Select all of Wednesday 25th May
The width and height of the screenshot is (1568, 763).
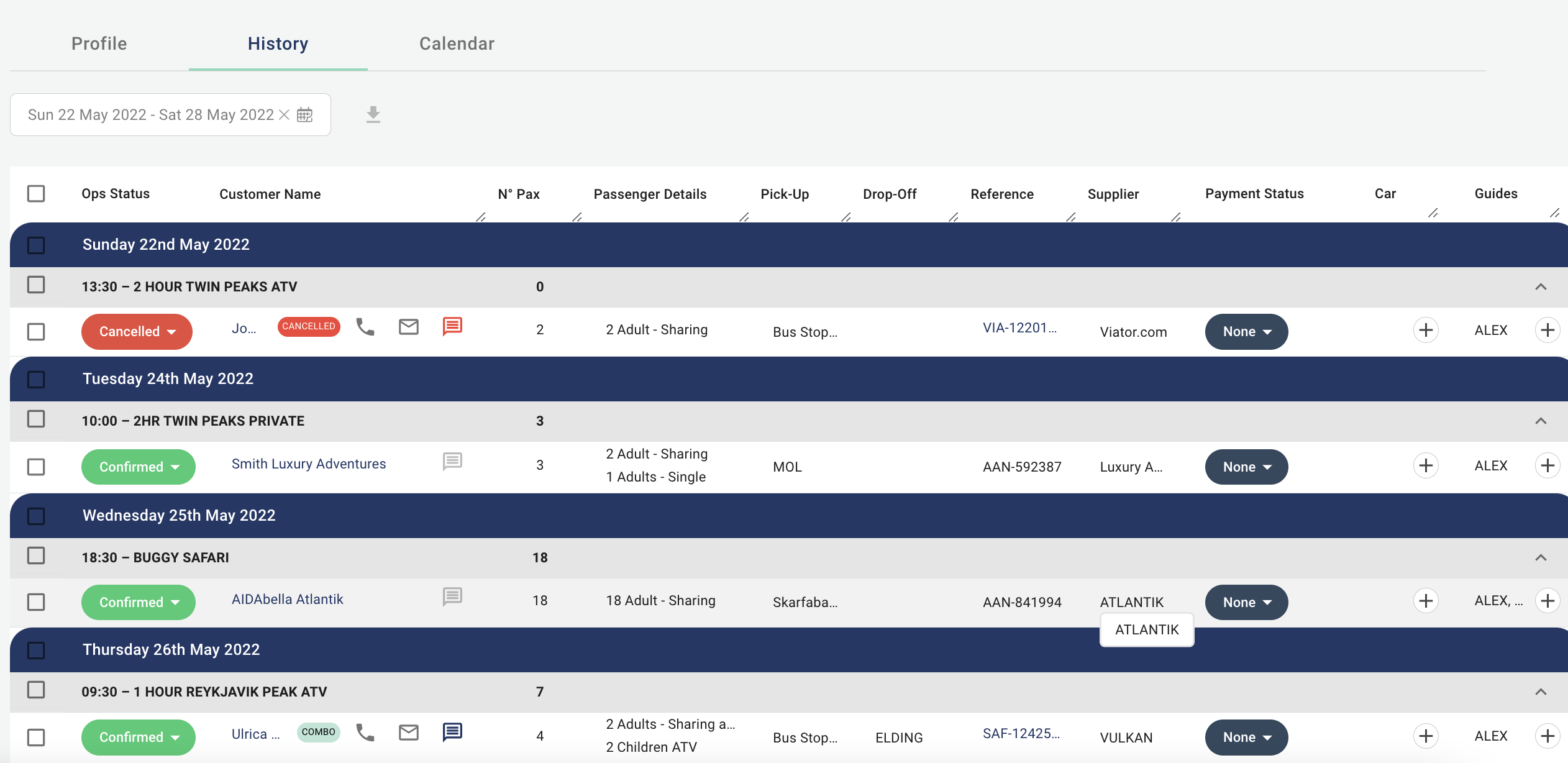pos(36,516)
